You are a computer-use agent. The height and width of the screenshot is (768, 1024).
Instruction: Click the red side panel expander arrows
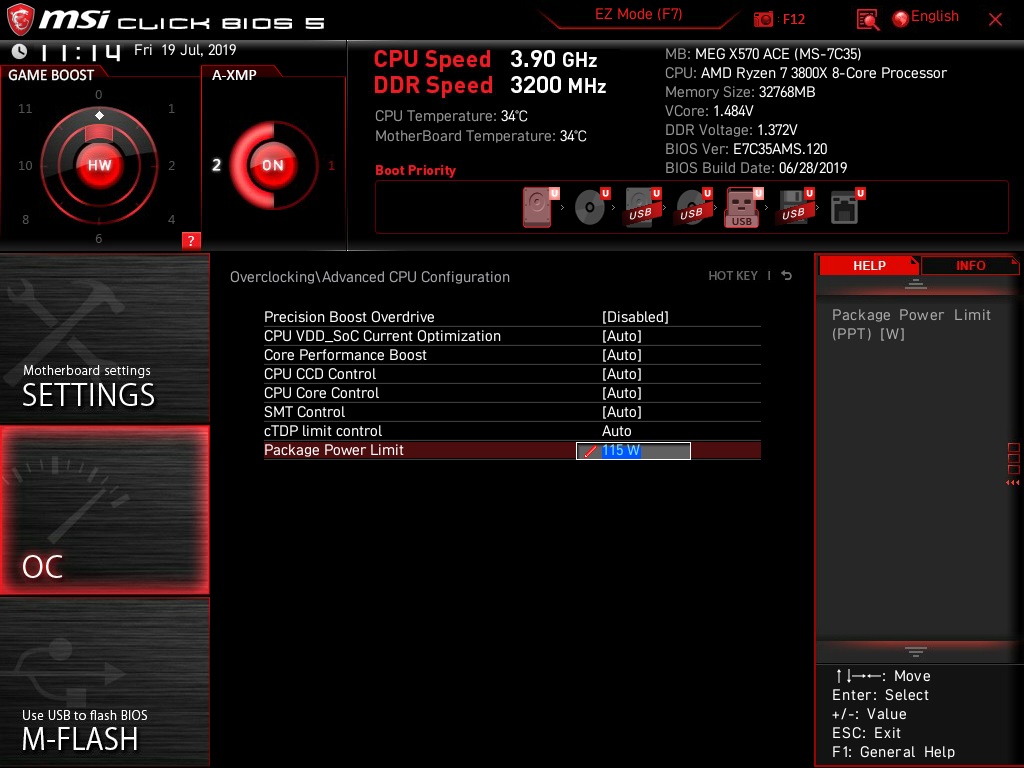point(1012,483)
